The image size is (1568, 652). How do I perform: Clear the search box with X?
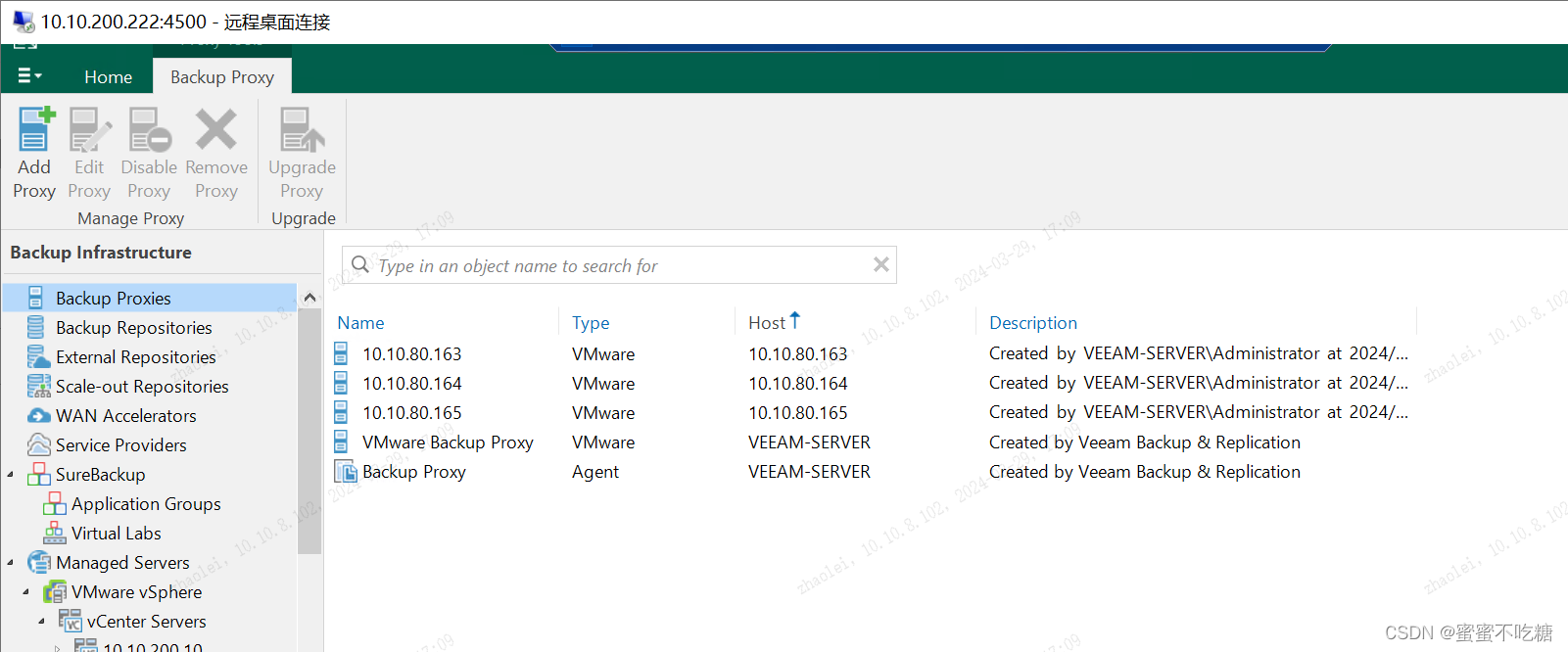pos(881,264)
